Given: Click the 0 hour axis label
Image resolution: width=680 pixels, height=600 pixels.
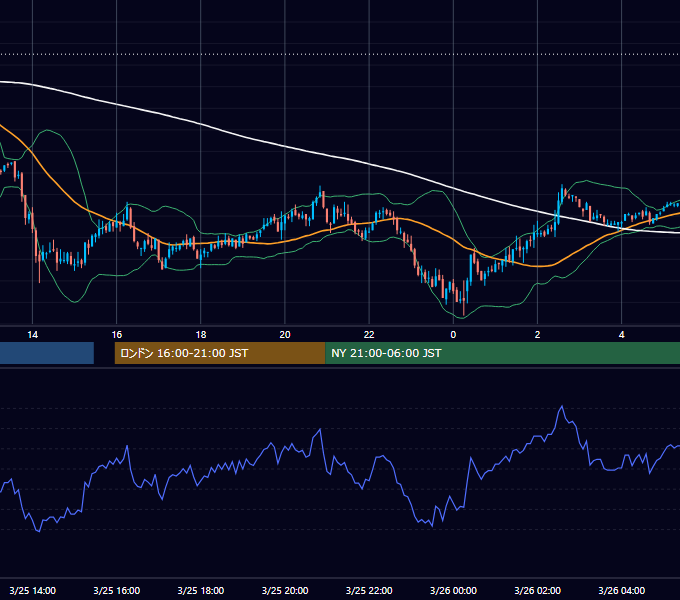Looking at the screenshot, I should [453, 335].
